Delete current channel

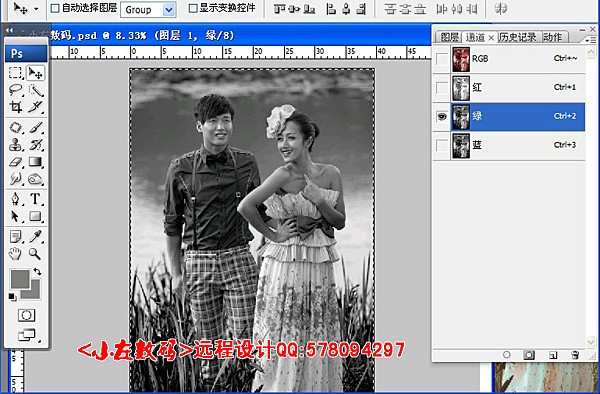(x=575, y=355)
